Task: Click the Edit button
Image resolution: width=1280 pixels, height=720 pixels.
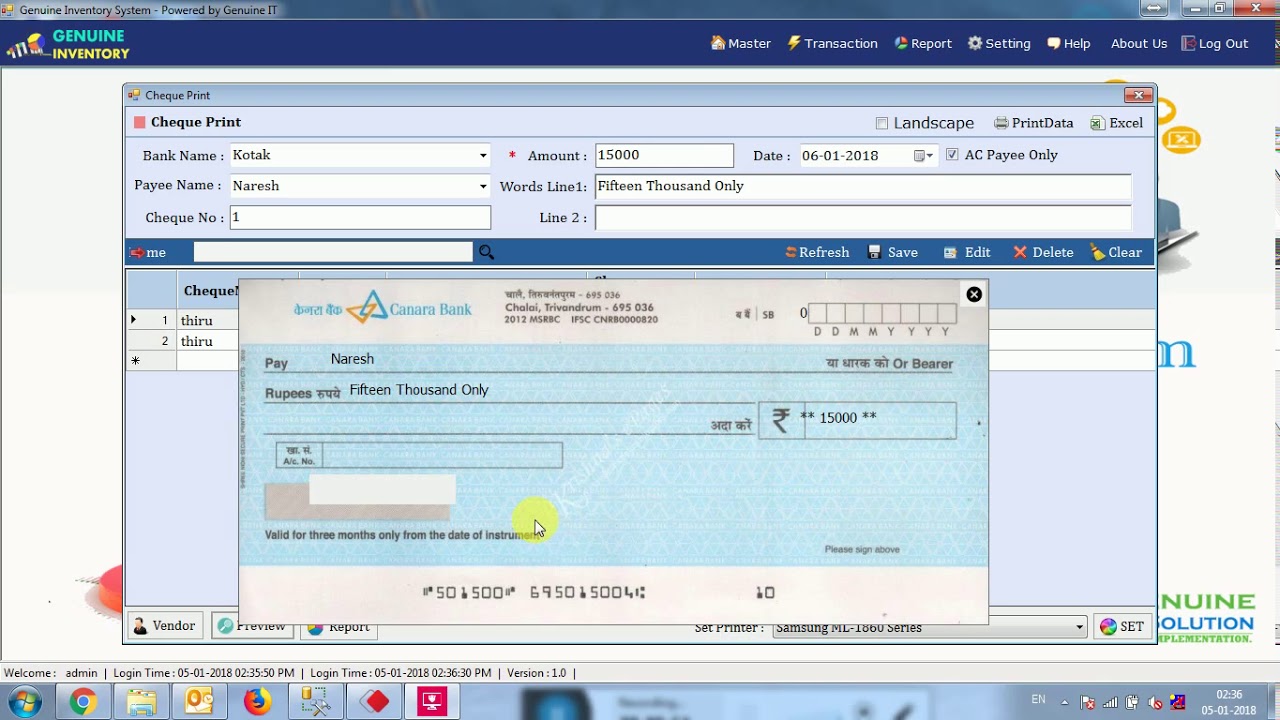Action: pyautogui.click(x=967, y=252)
